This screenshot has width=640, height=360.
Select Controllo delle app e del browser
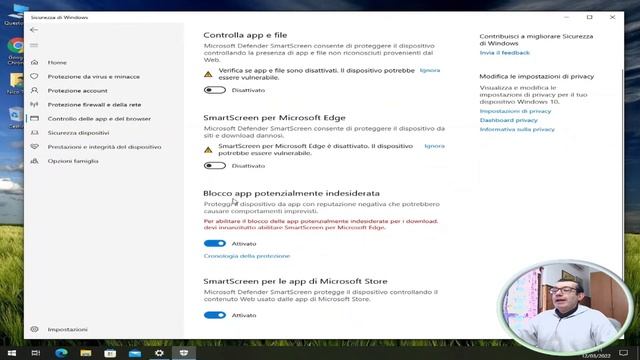(99, 119)
